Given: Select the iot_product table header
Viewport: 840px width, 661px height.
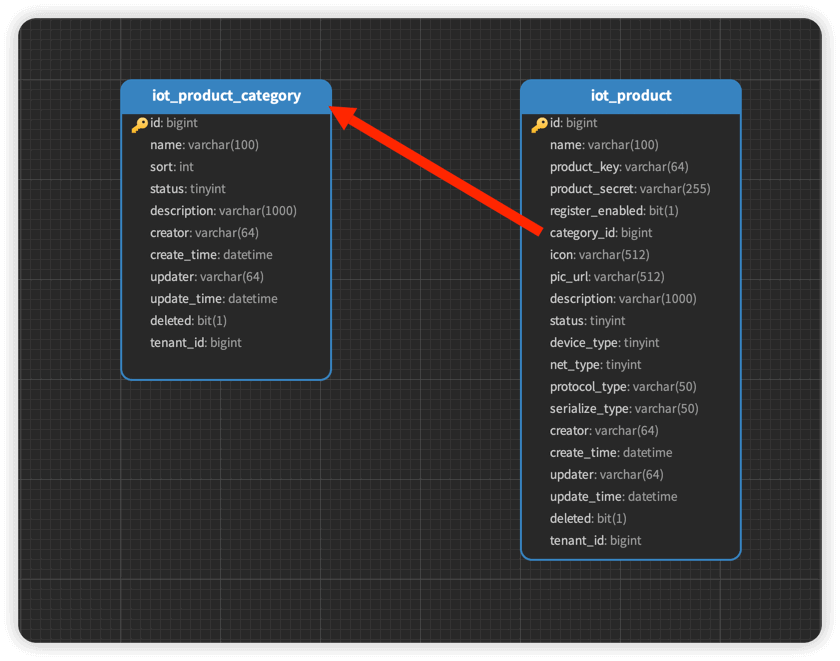Looking at the screenshot, I should tap(631, 96).
